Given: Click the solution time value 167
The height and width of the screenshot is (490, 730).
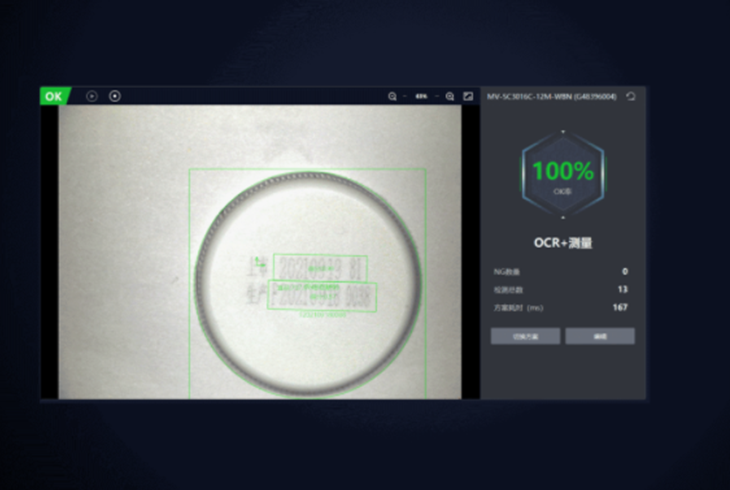Looking at the screenshot, I should pos(620,307).
